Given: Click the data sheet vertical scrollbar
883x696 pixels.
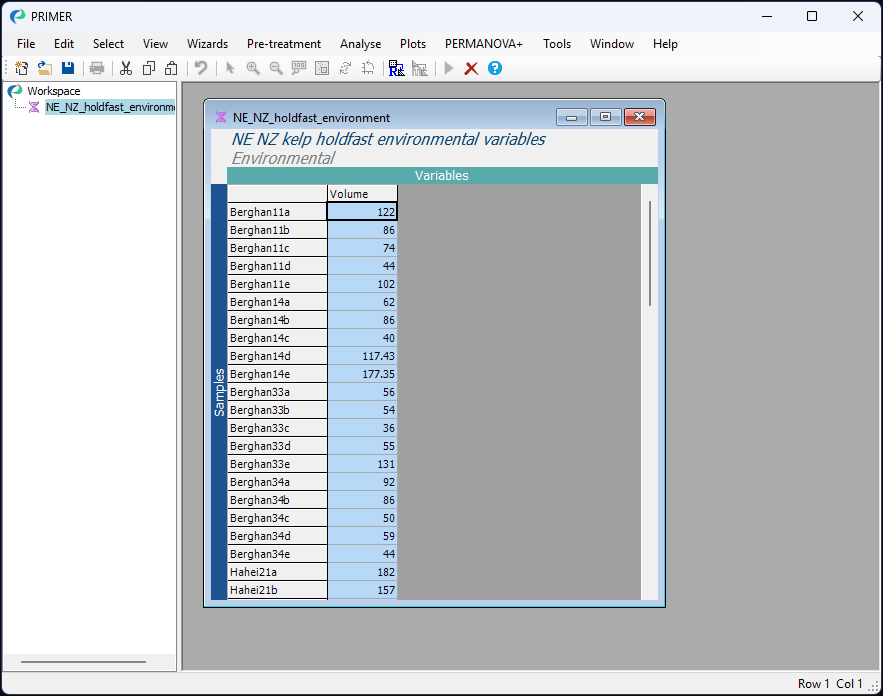Looking at the screenshot, I should [650, 253].
